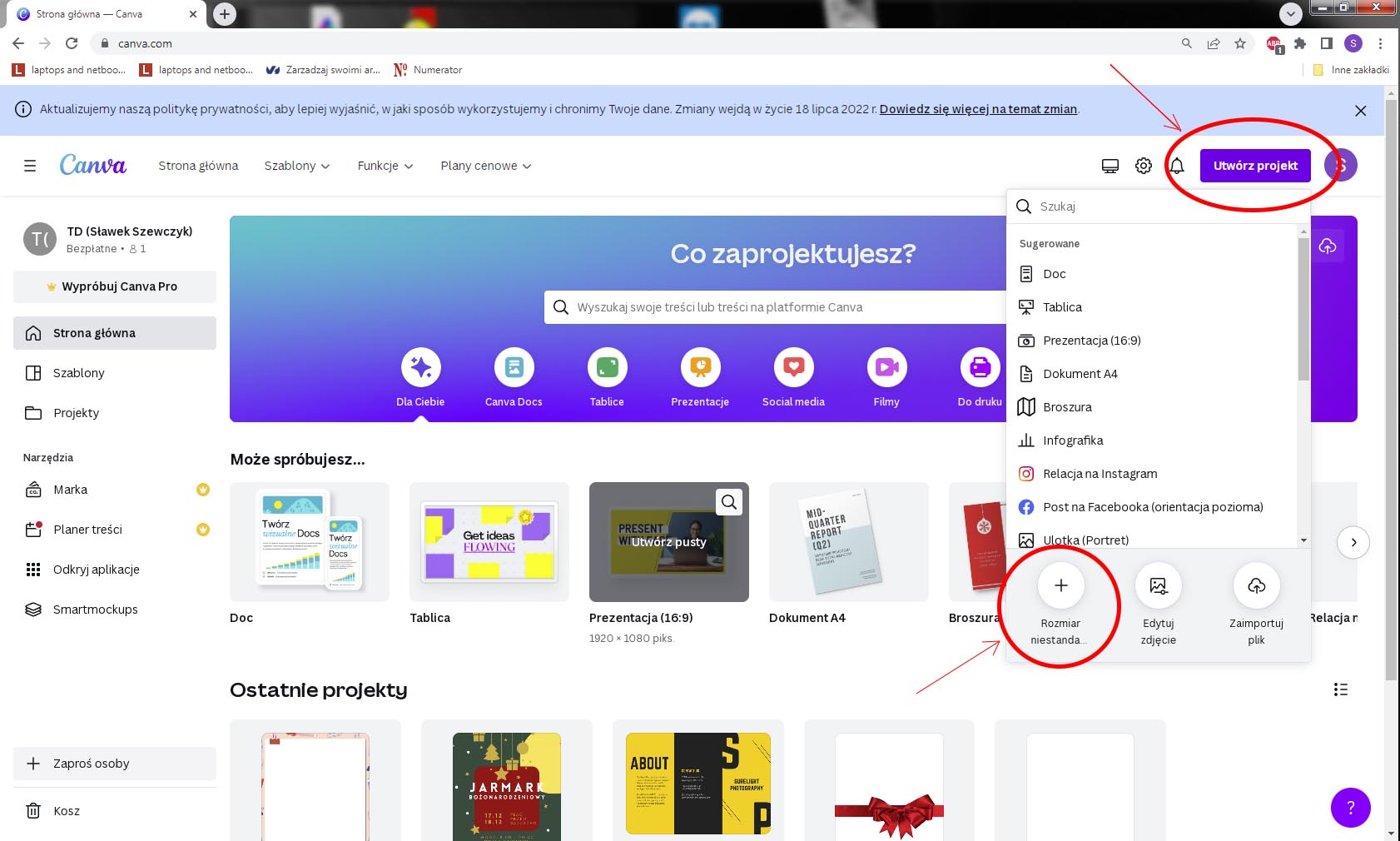Open the notifications bell
This screenshot has height=841, width=1400.
pos(1177,166)
